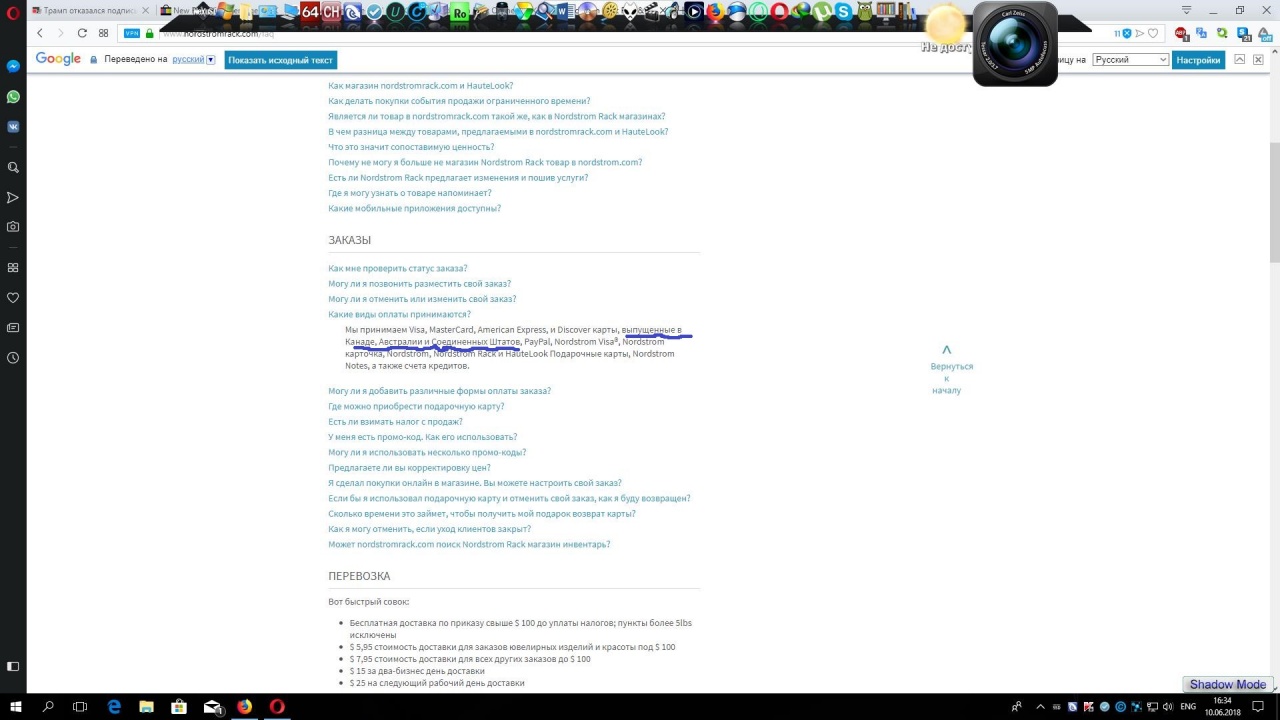The width and height of the screenshot is (1280, 720).
Task: Expand Могу ли я отменить или изменить свой заказ?
Action: [422, 299]
